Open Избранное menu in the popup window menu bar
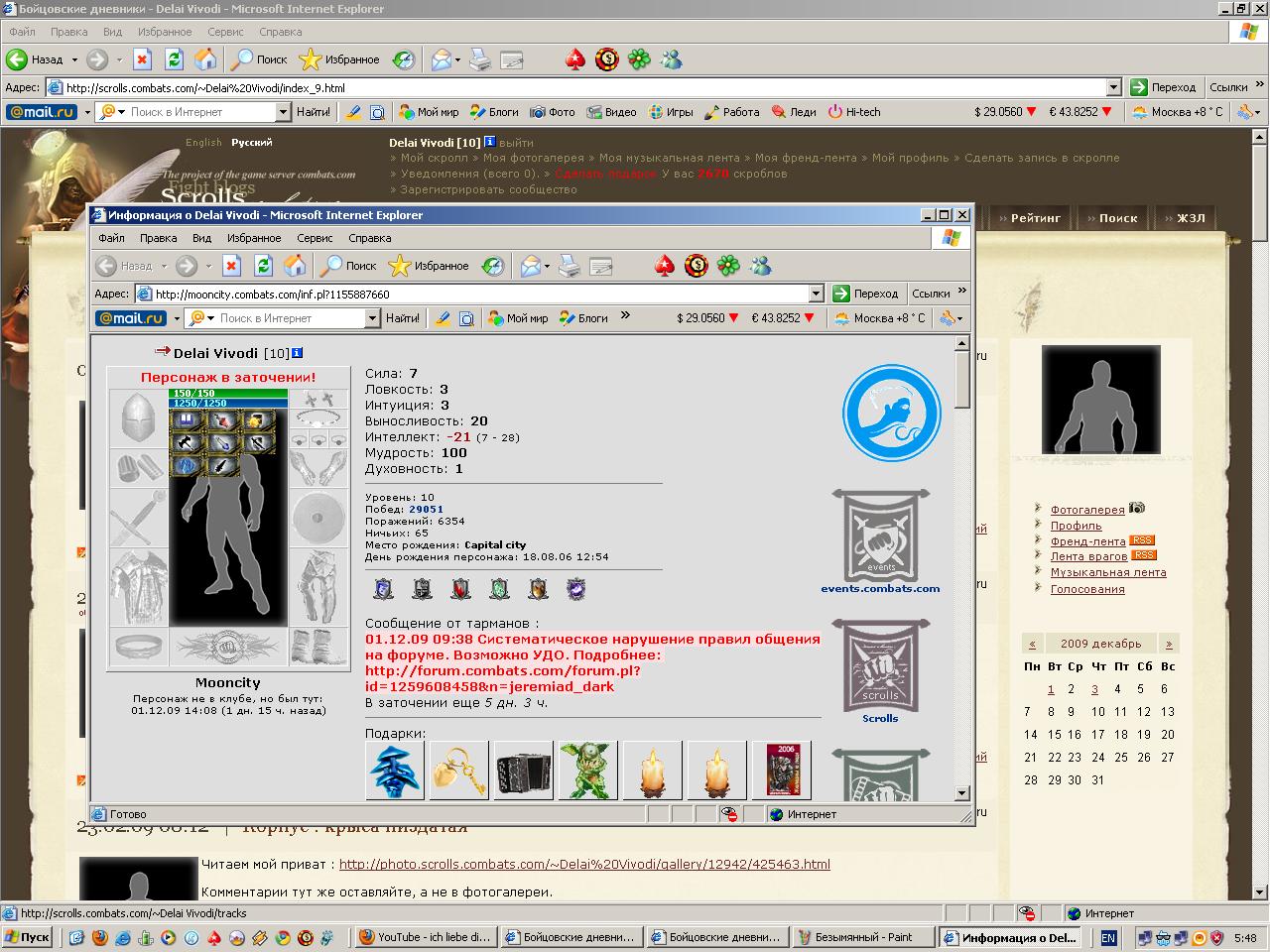This screenshot has width=1270, height=952. click(254, 238)
